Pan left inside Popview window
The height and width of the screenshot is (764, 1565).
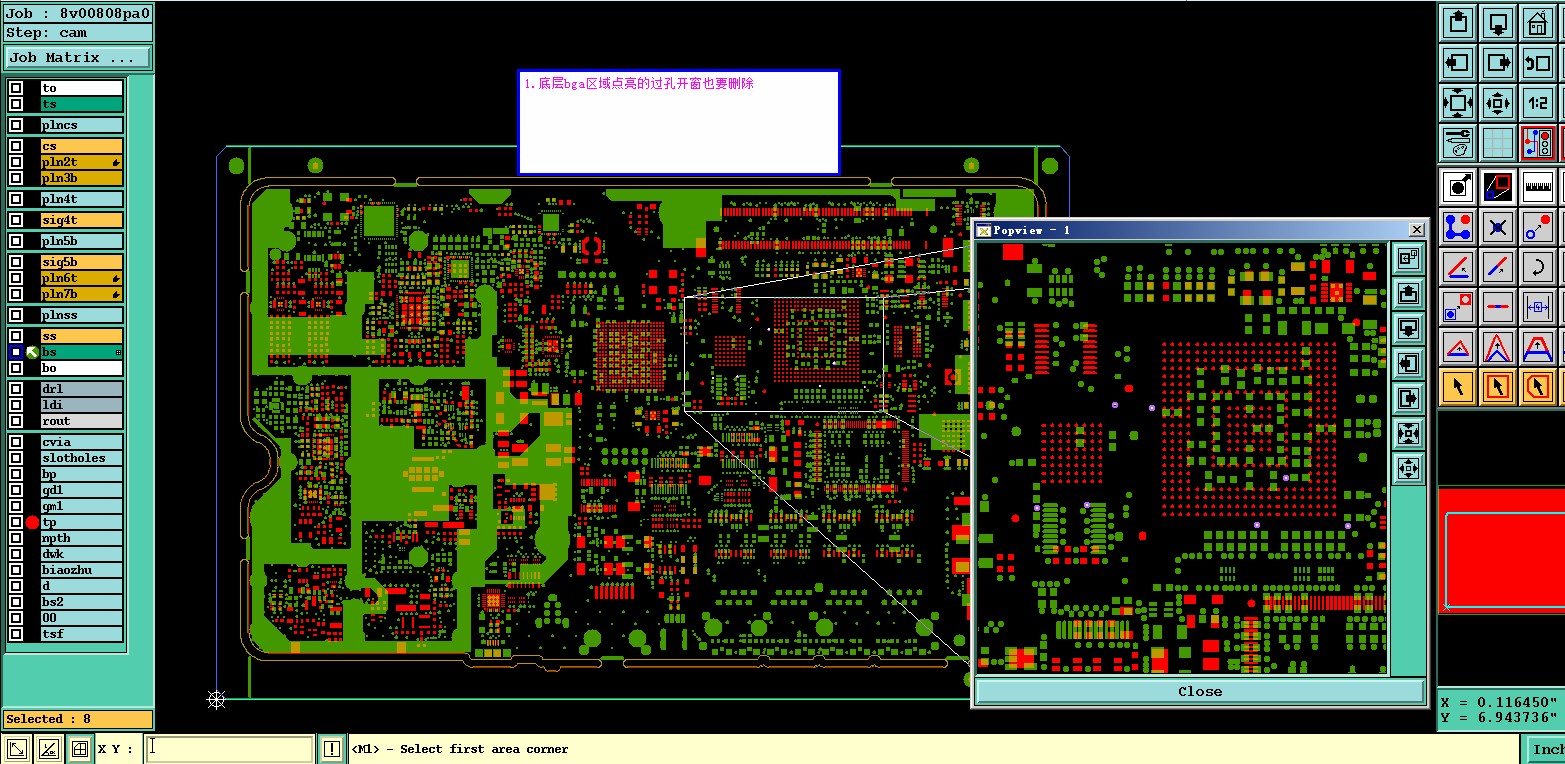pyautogui.click(x=1408, y=364)
